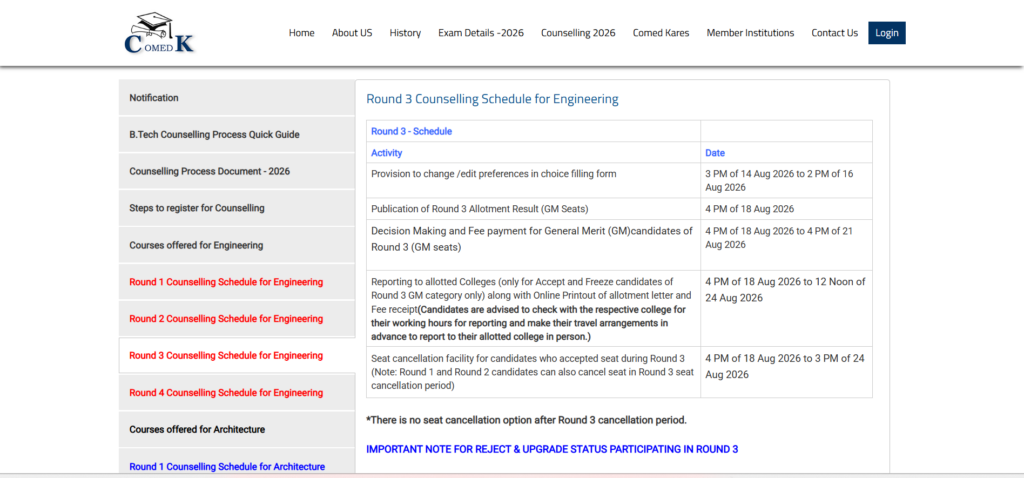
Task: Select Steps to register for Counselling
Action: 237,208
